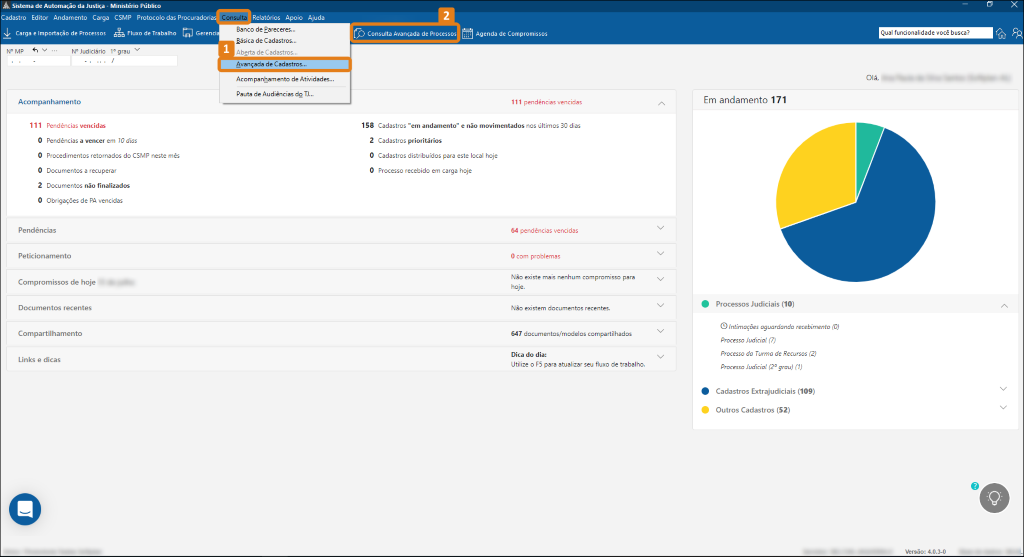
Task: Open Cadastros prioritários link
Action: coord(406,140)
